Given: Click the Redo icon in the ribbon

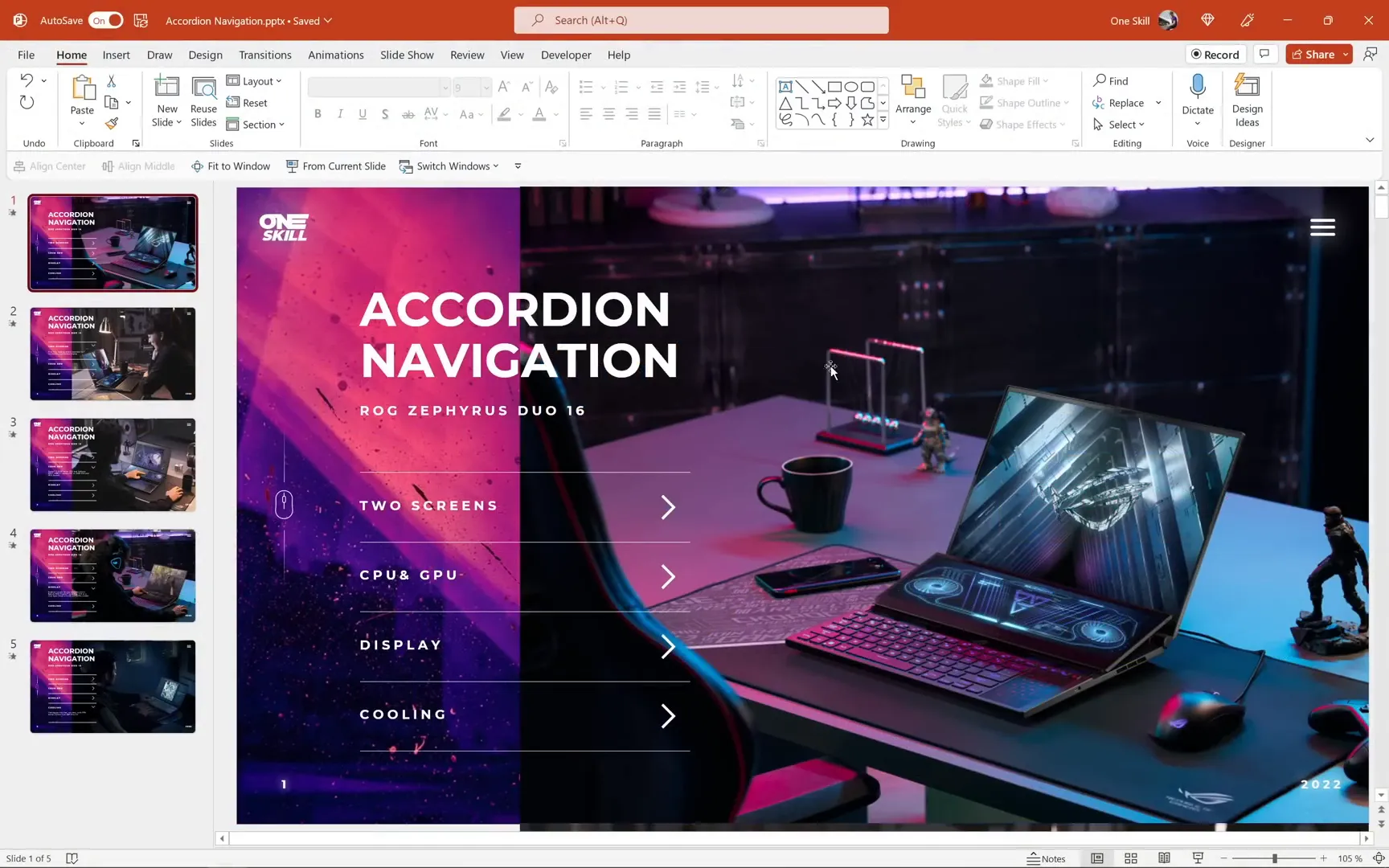Looking at the screenshot, I should pos(27,103).
